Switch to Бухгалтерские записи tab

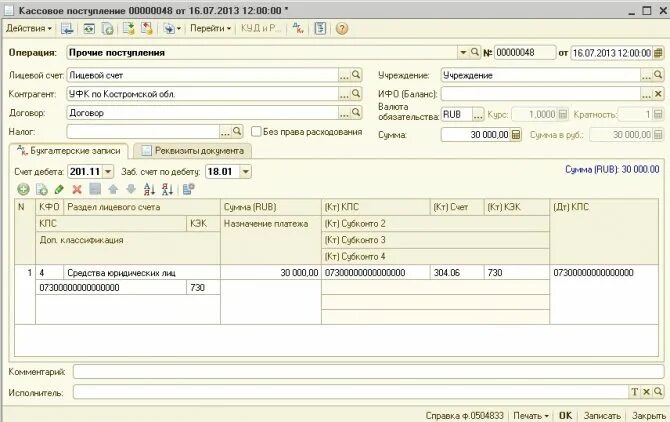coord(68,151)
